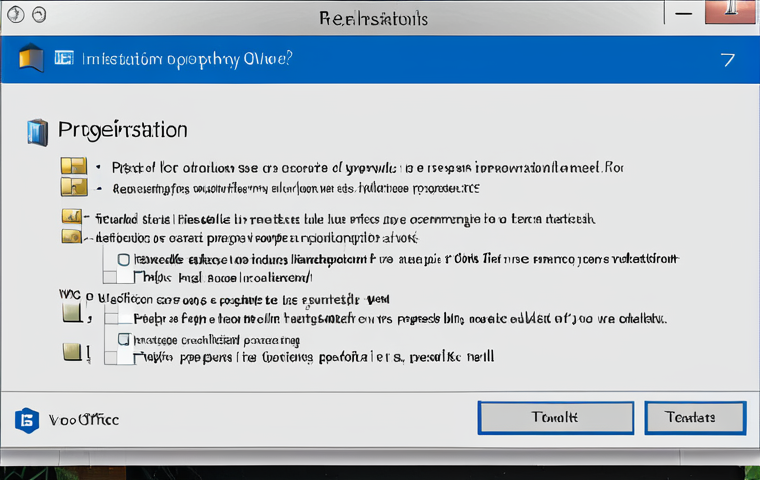Click the second round button in title bar
Image resolution: width=760 pixels, height=480 pixels.
click(x=39, y=15)
